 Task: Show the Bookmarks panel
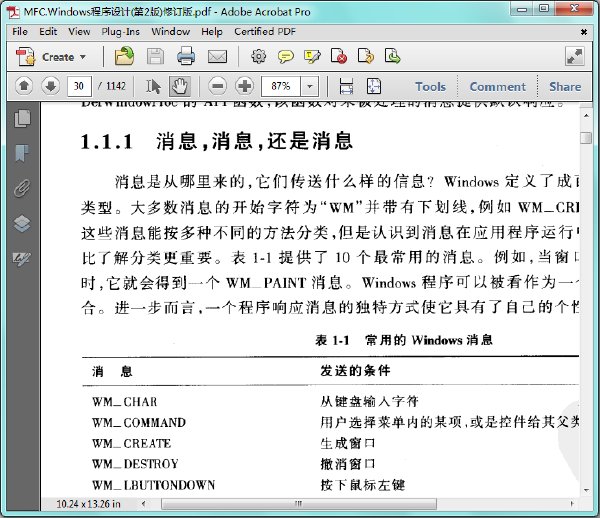tap(22, 153)
